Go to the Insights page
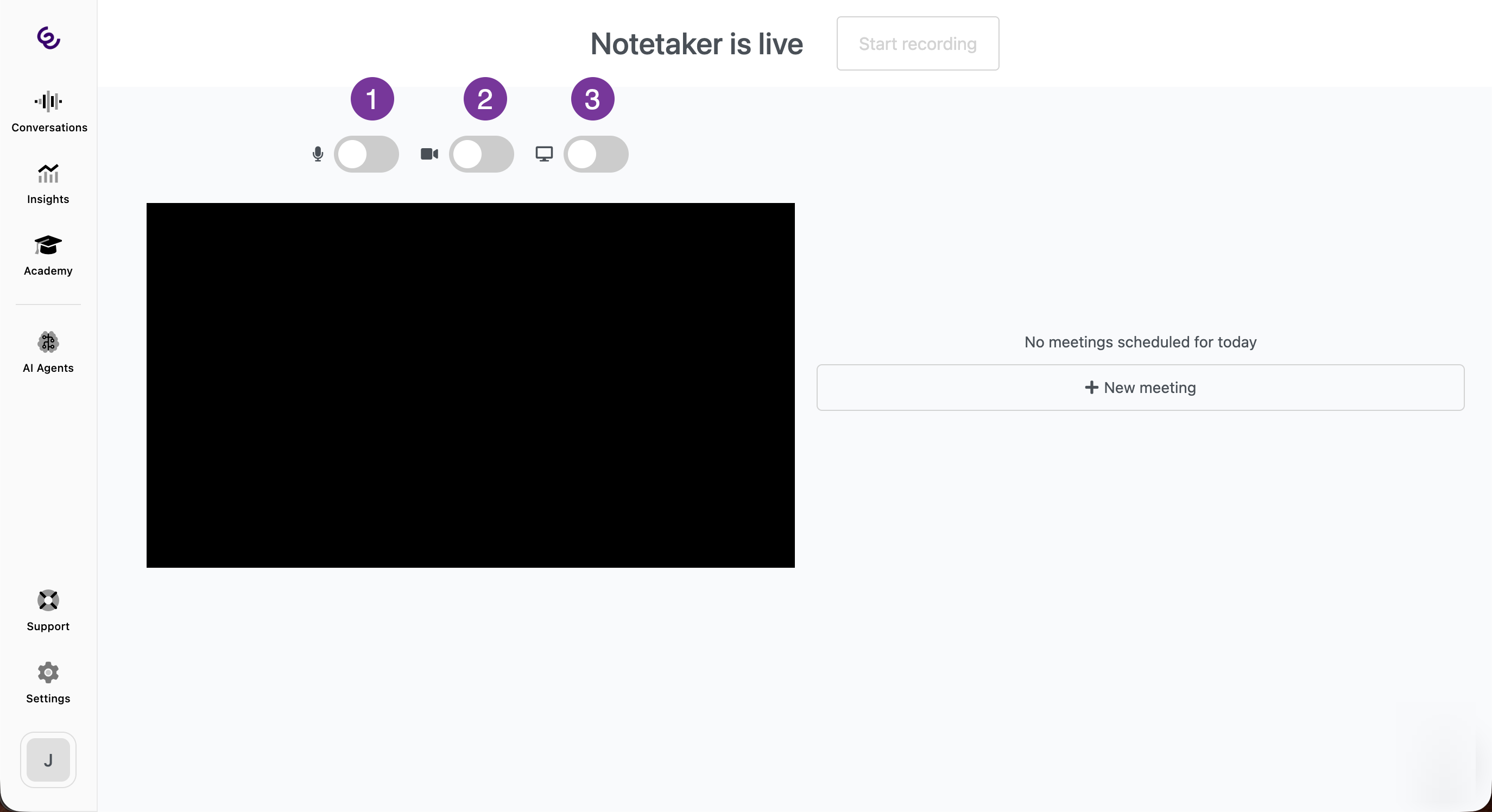 (48, 183)
